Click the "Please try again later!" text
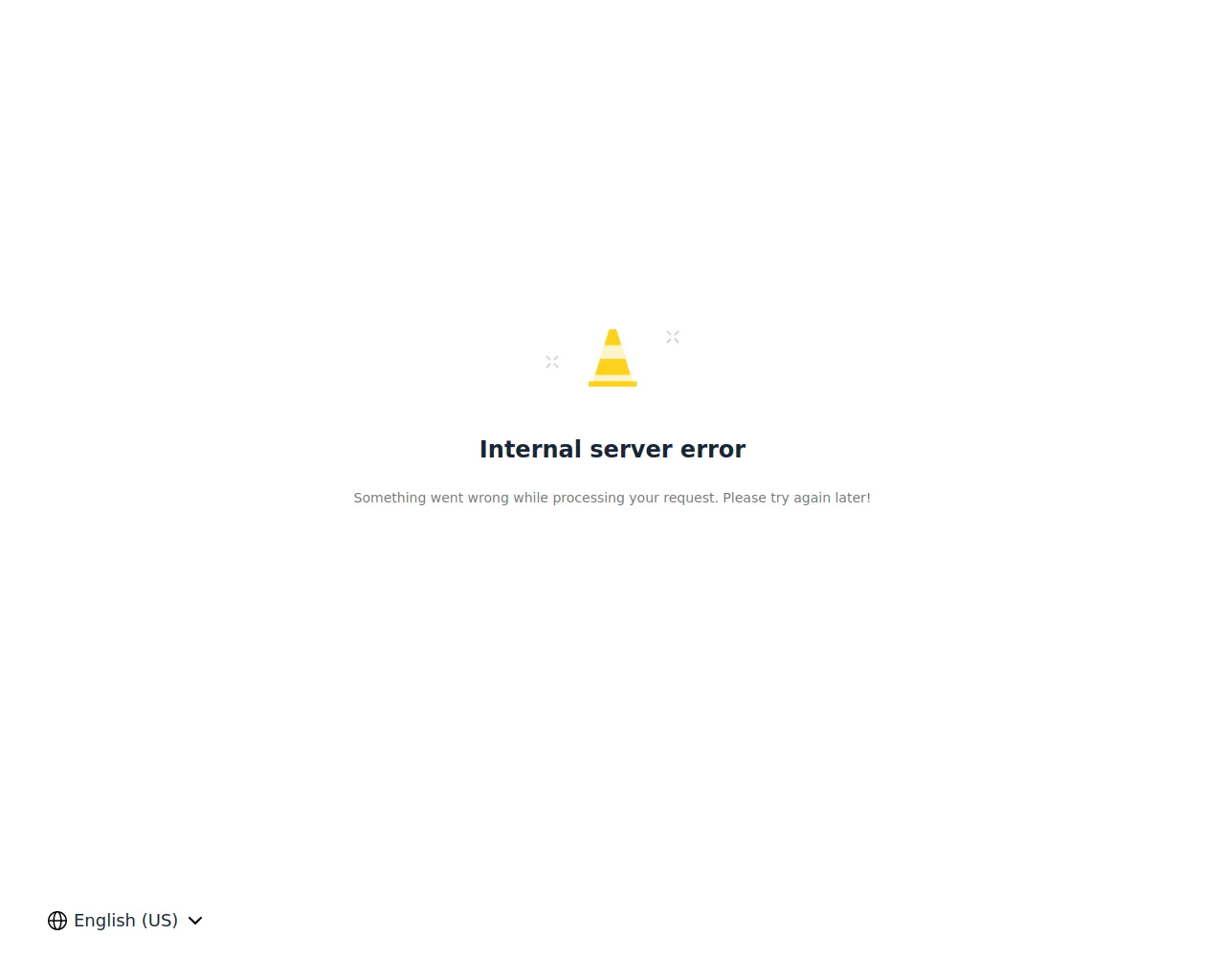The image size is (1225, 980). pos(796,498)
